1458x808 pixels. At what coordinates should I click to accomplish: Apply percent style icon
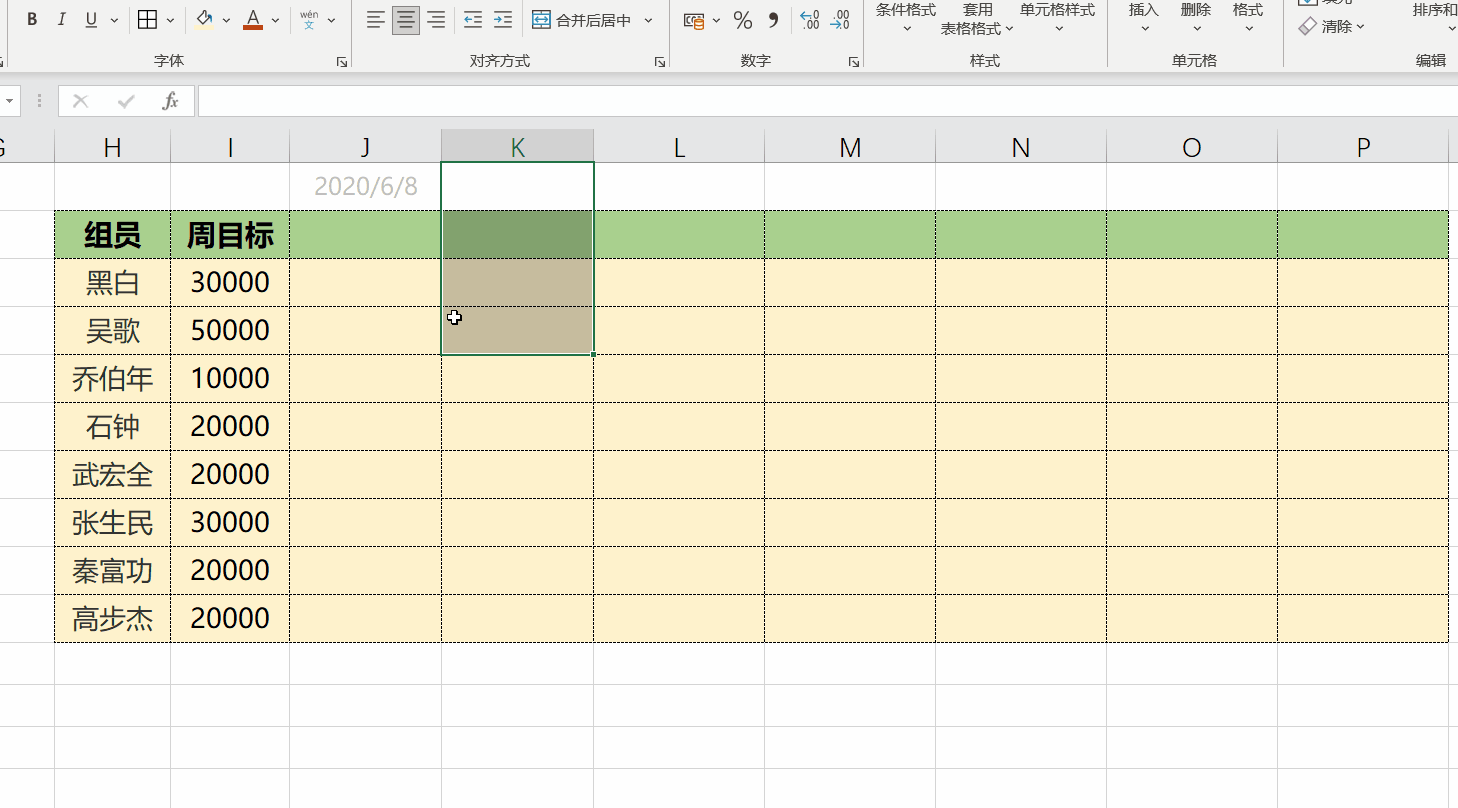coord(743,20)
